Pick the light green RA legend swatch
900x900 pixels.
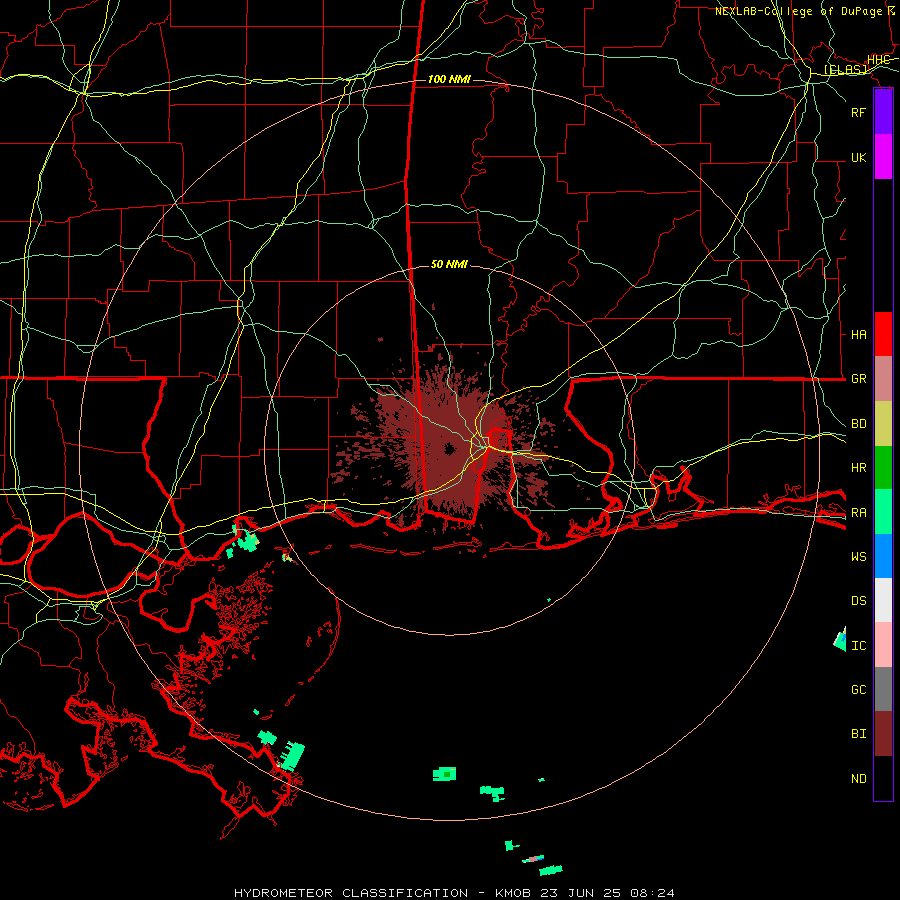pos(883,512)
